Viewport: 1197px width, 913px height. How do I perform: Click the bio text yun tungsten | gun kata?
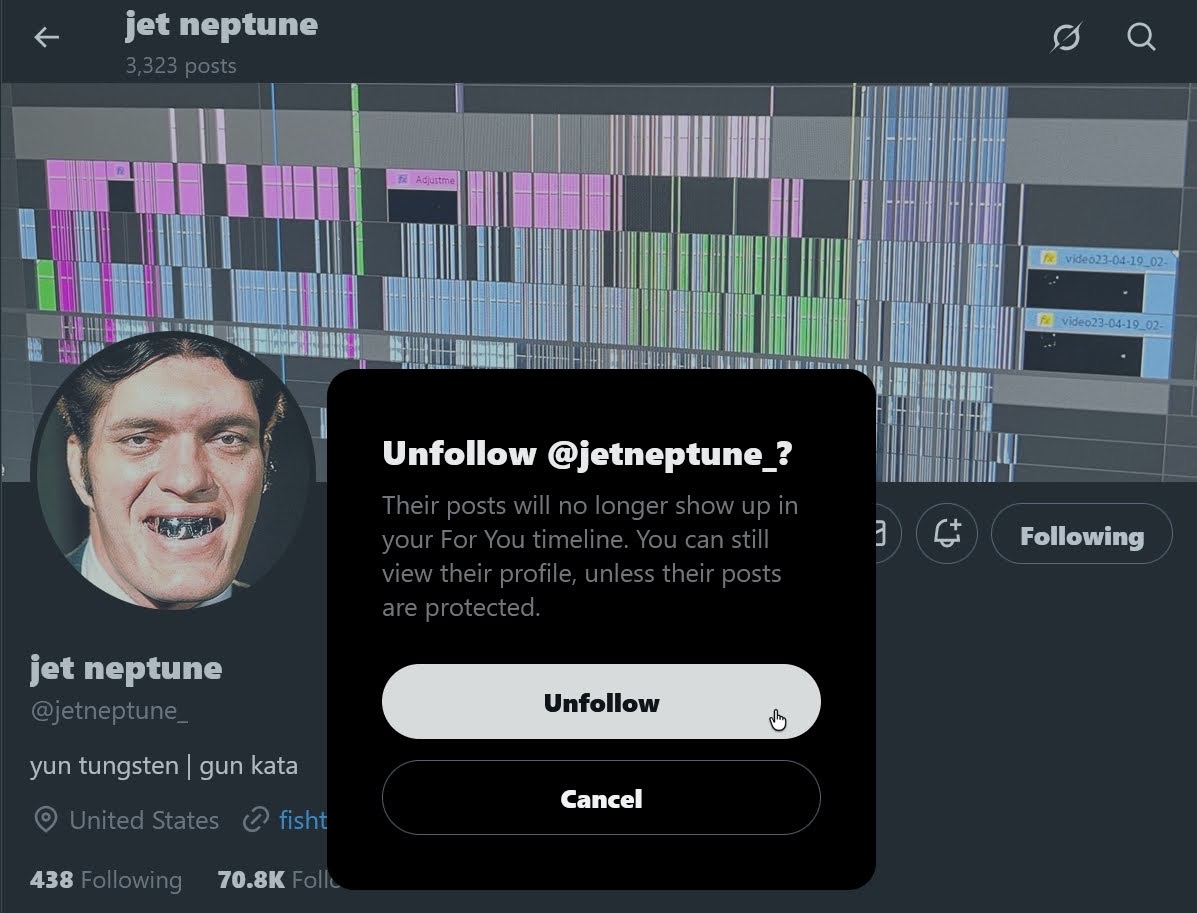[x=163, y=766]
